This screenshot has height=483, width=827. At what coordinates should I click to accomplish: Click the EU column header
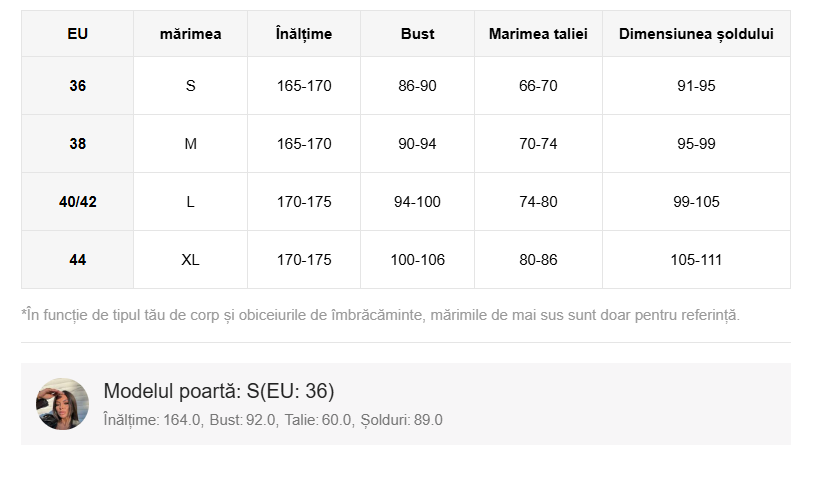78,34
